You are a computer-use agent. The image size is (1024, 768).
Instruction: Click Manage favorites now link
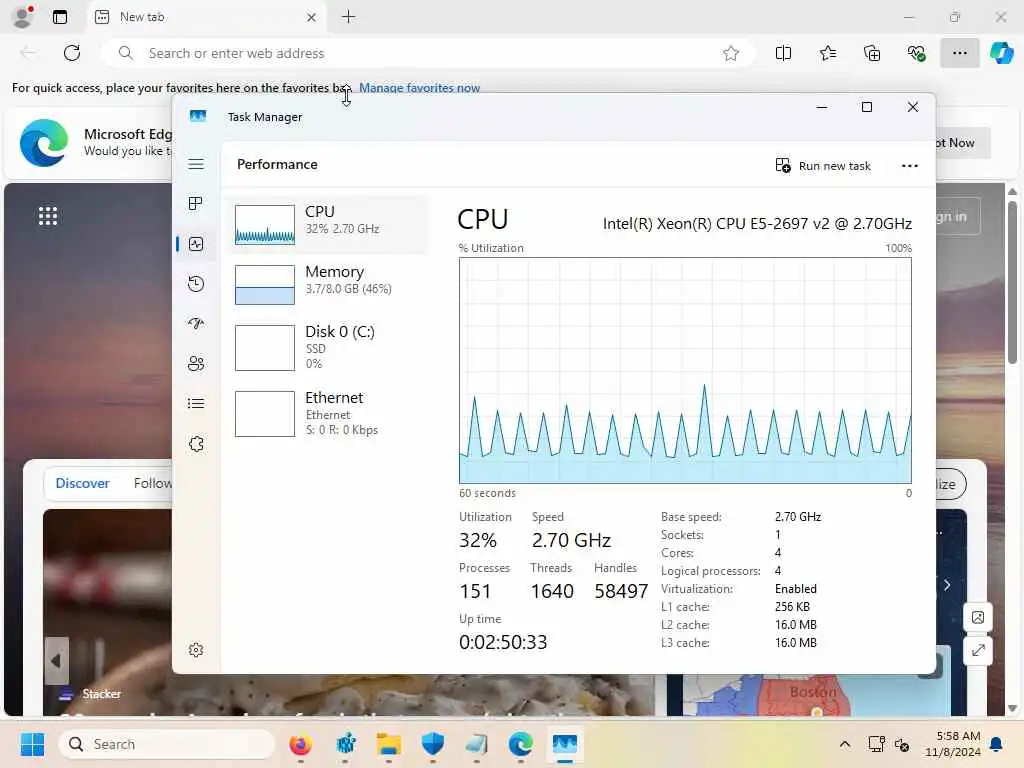point(419,88)
